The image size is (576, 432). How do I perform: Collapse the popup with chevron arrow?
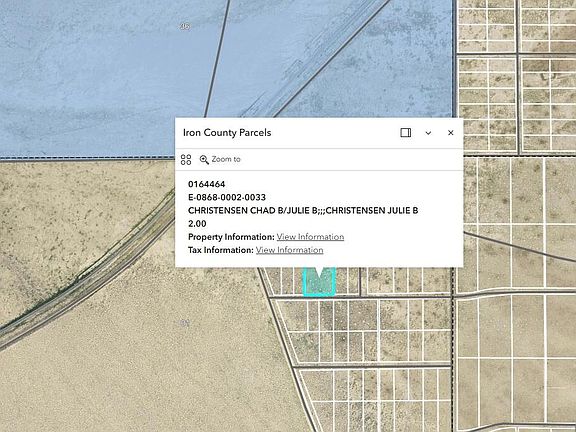[428, 133]
